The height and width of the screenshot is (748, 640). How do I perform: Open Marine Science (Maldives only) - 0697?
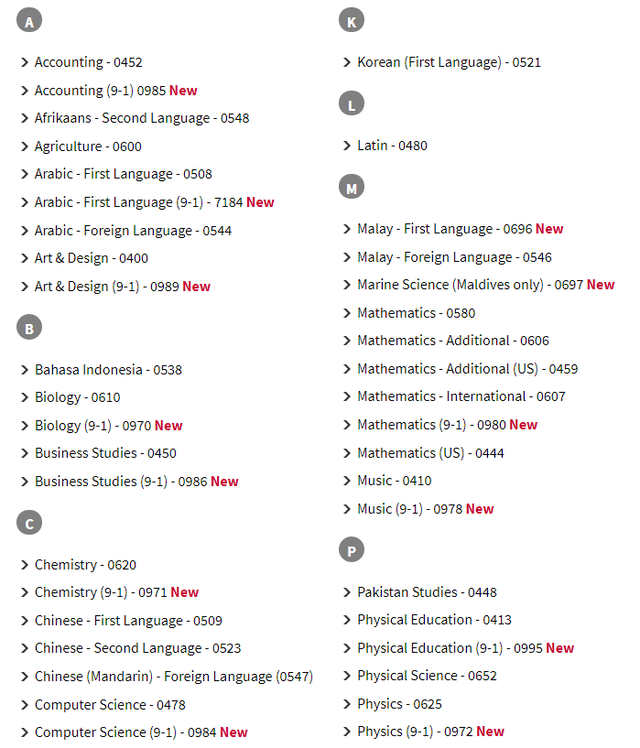pyautogui.click(x=486, y=285)
